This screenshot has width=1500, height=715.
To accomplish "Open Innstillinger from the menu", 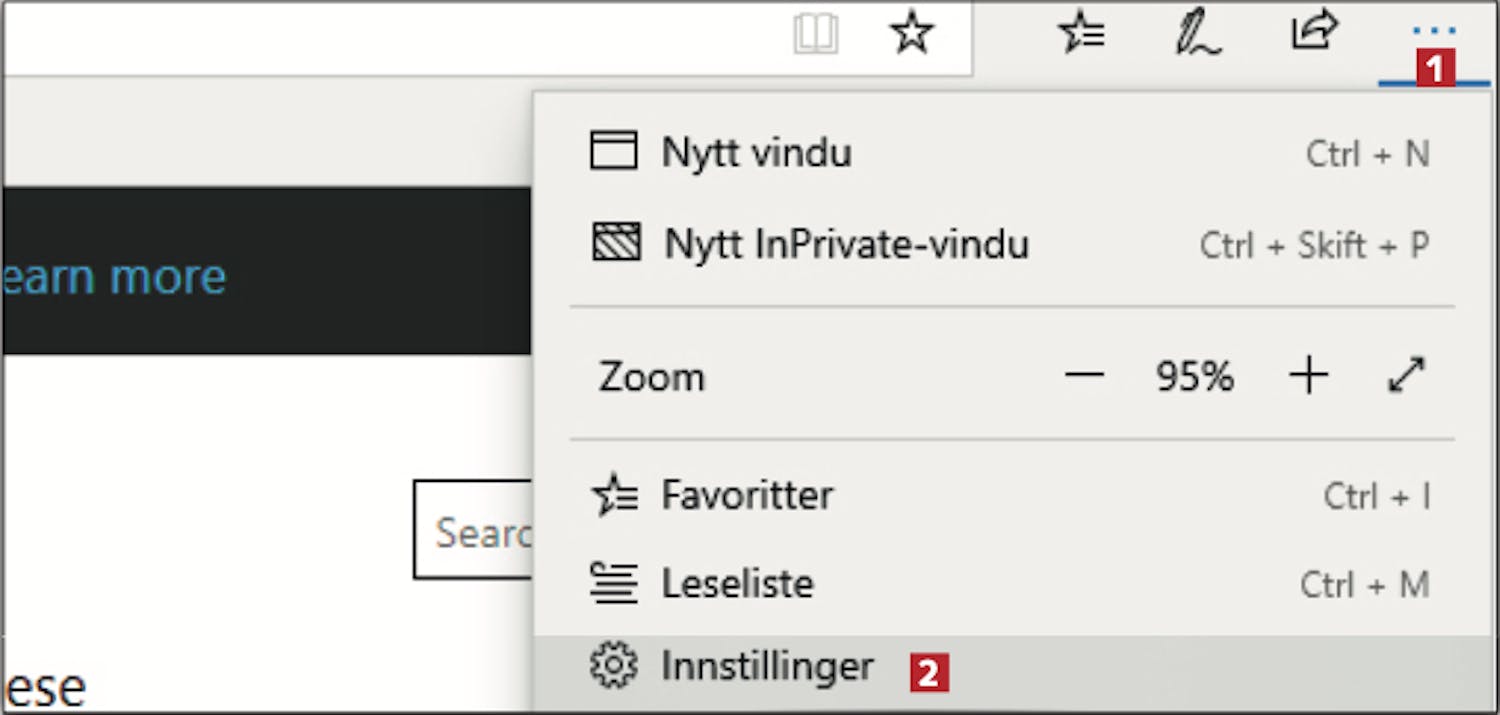I will (x=1012, y=667).
